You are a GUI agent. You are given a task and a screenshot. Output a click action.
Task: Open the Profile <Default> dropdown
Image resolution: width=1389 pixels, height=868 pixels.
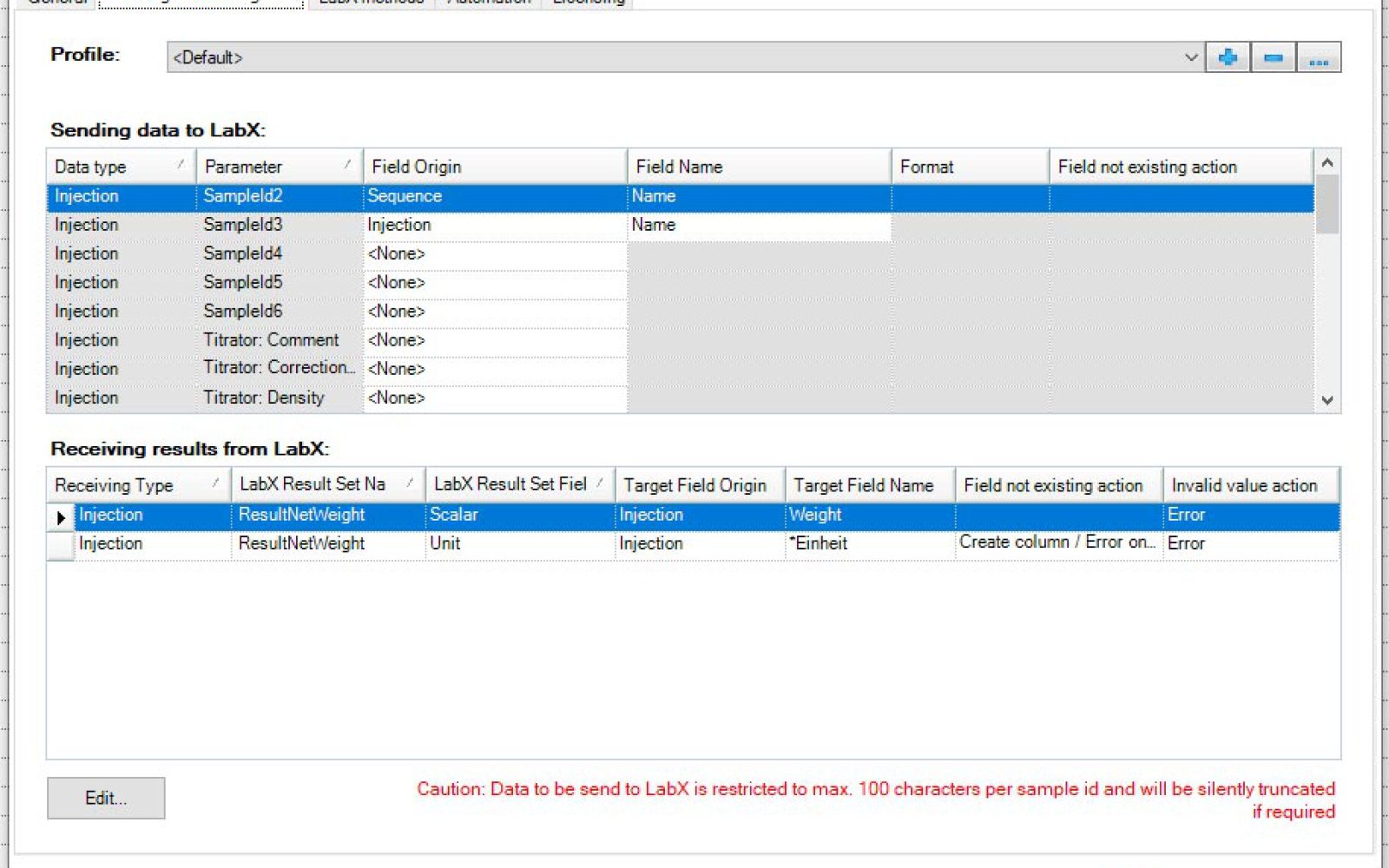(x=686, y=57)
